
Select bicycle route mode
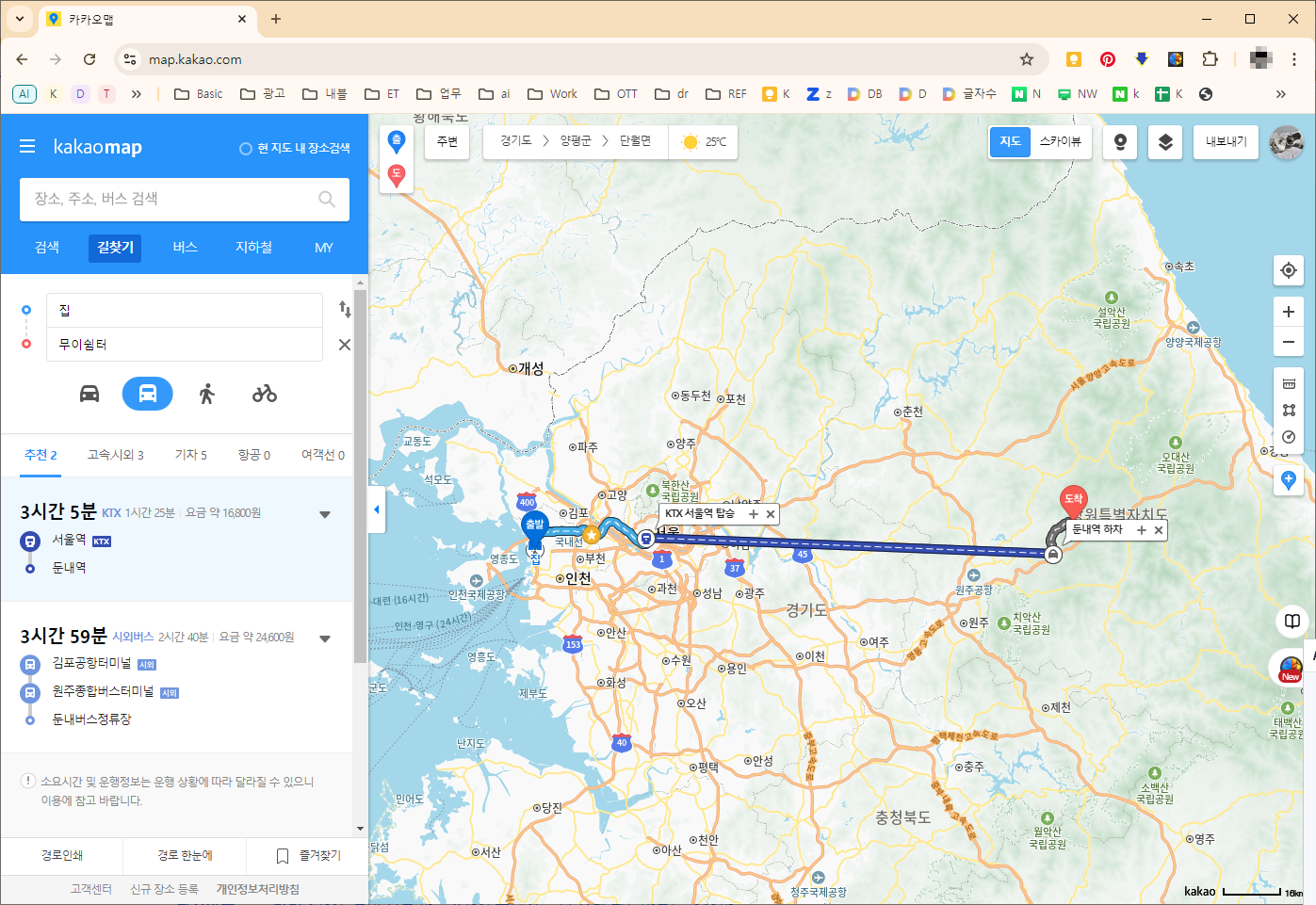(265, 394)
